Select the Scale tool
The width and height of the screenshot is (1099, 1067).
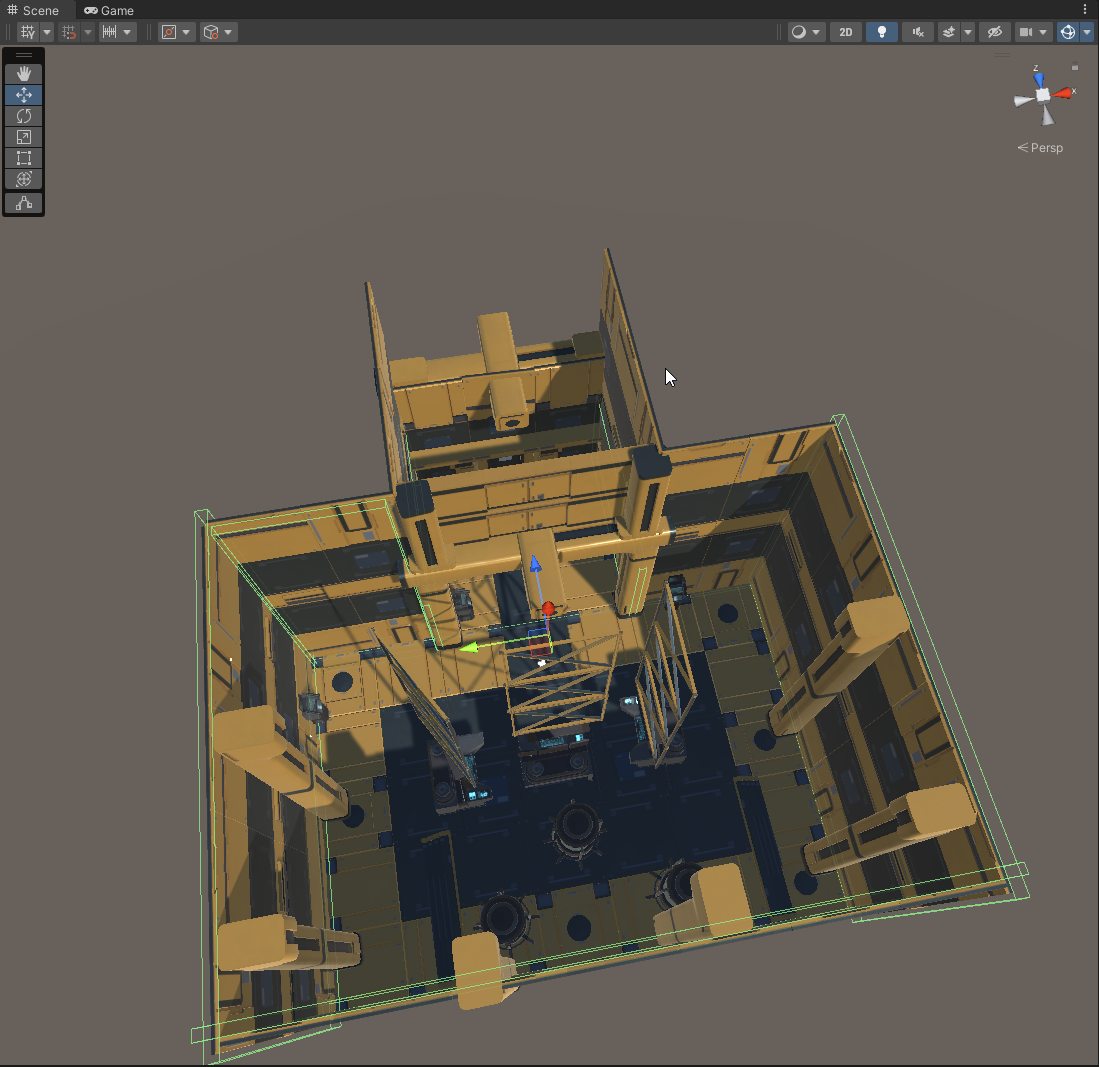(x=24, y=137)
